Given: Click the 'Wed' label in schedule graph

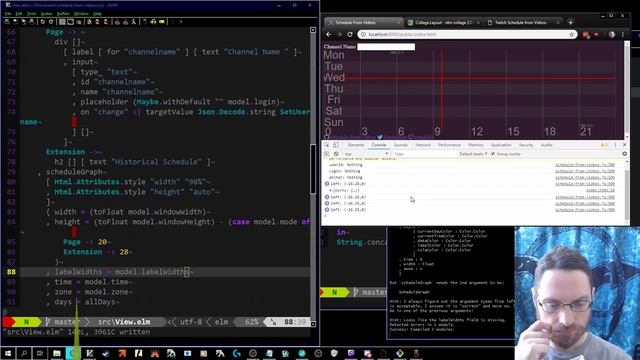Looking at the screenshot, I should (334, 78).
